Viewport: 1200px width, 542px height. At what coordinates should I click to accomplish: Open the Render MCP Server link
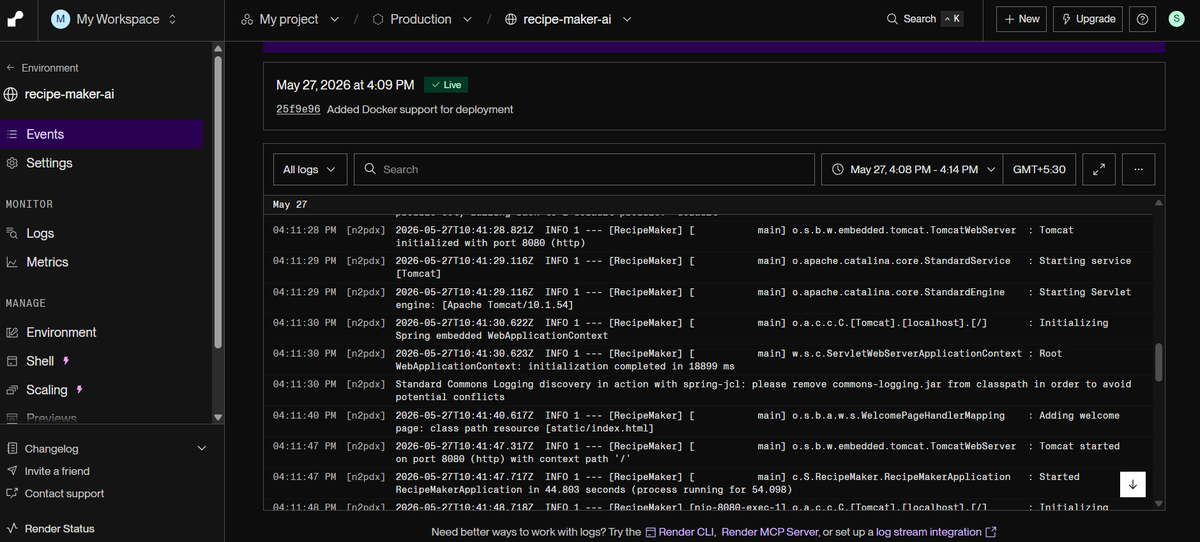(770, 532)
